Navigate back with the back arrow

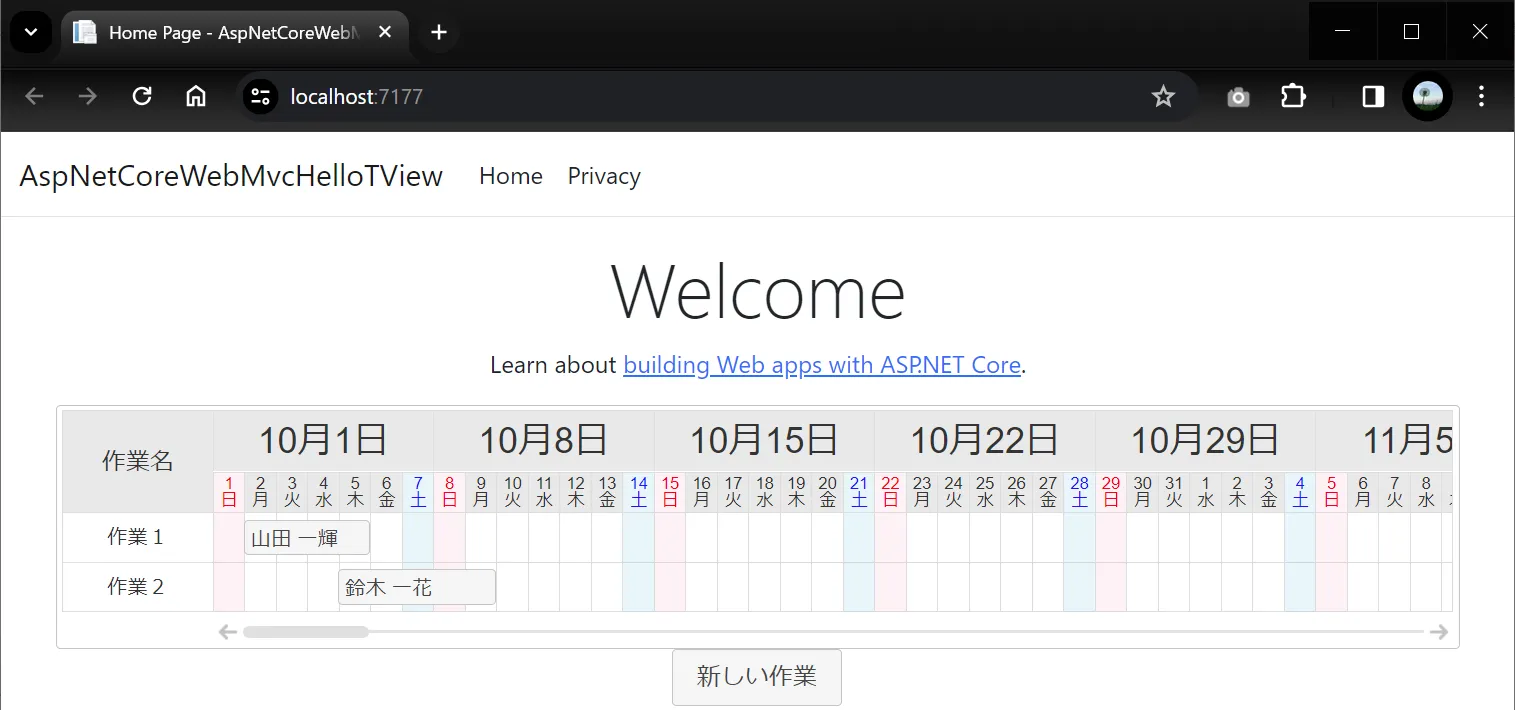(34, 96)
